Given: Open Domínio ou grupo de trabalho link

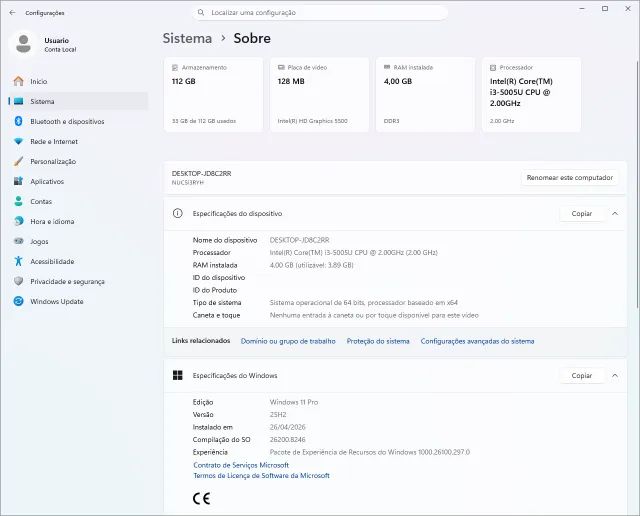Looking at the screenshot, I should click(288, 341).
